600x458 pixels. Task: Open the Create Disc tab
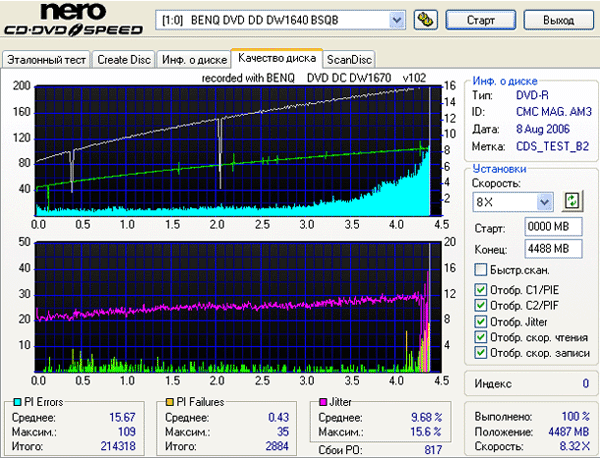tap(123, 60)
